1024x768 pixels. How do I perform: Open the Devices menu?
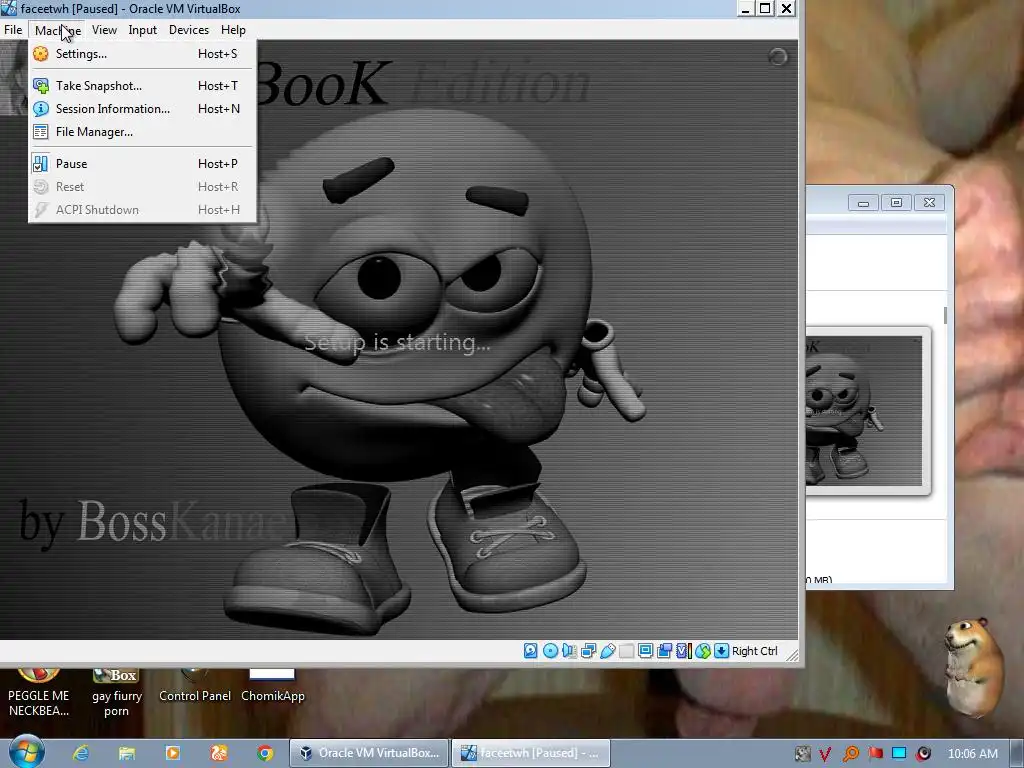pos(189,29)
